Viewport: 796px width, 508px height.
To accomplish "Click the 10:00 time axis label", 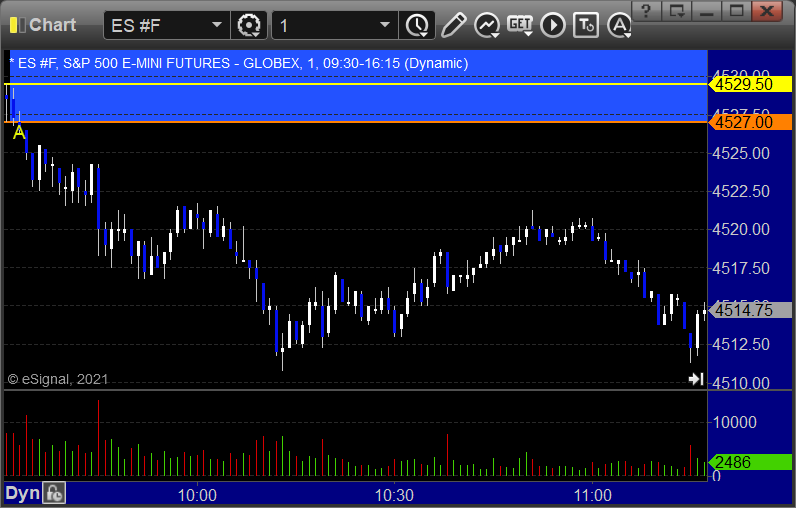I will (x=197, y=495).
